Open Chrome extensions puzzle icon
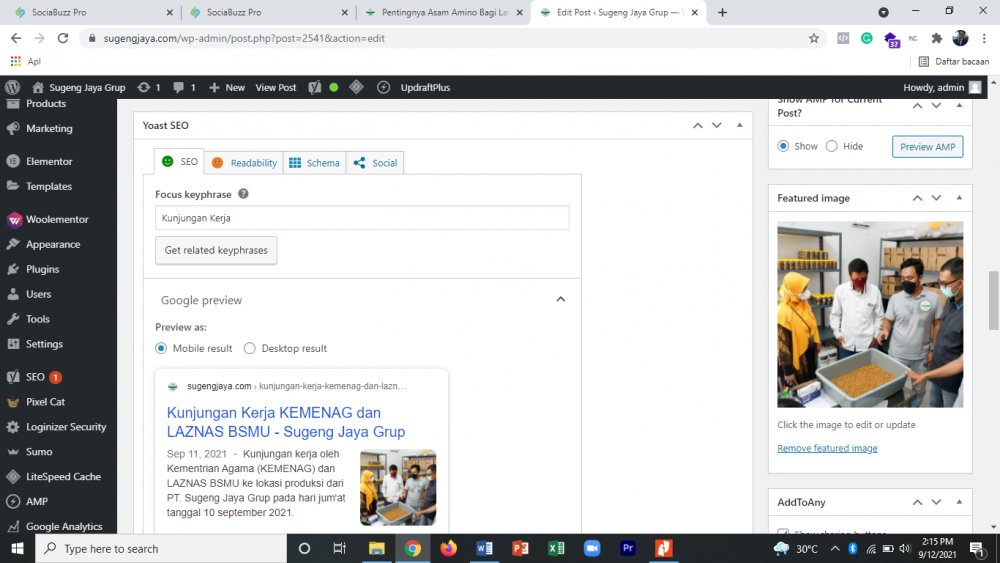The image size is (1000, 563). click(936, 38)
